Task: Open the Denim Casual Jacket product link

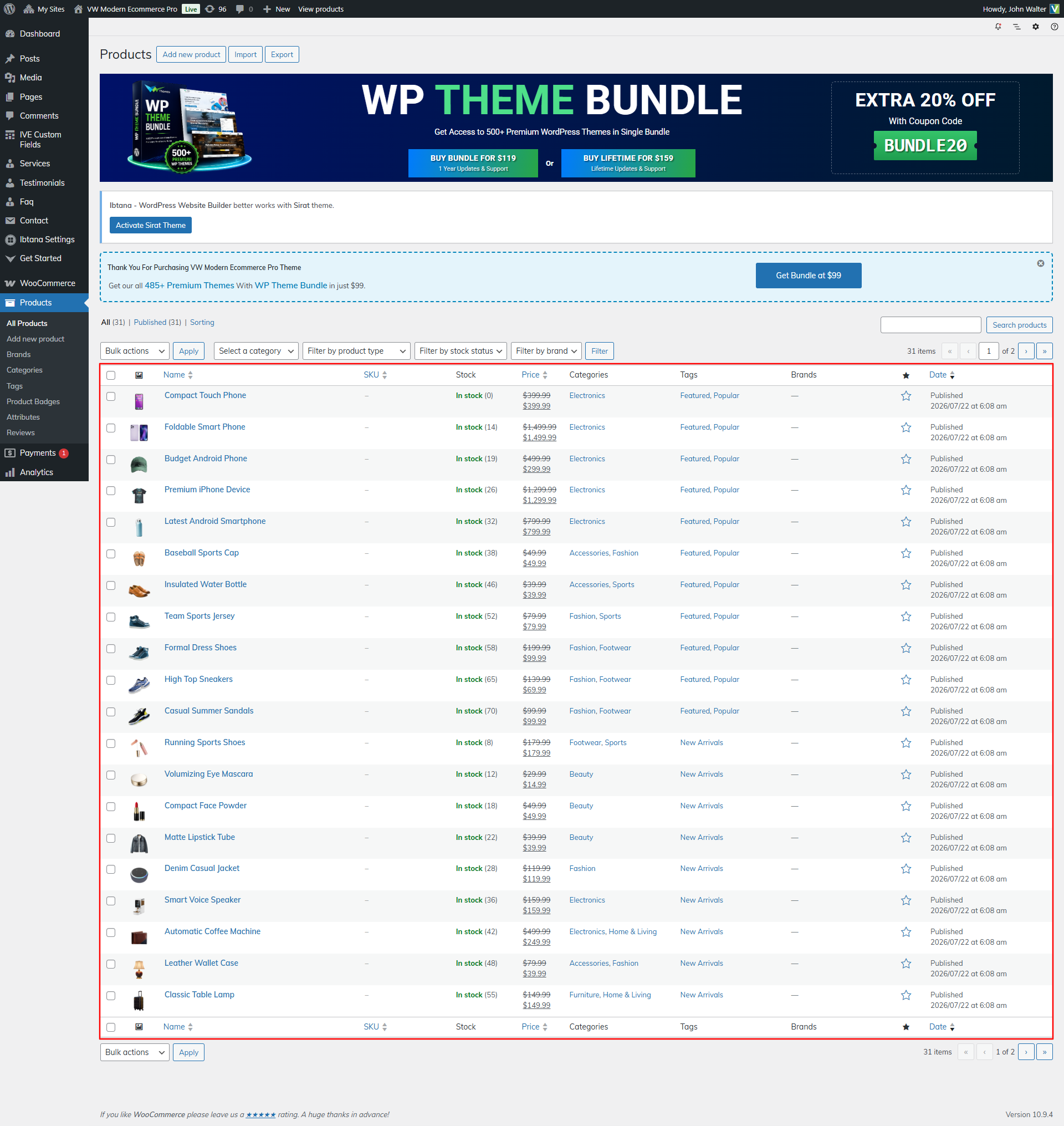Action: coord(202,868)
